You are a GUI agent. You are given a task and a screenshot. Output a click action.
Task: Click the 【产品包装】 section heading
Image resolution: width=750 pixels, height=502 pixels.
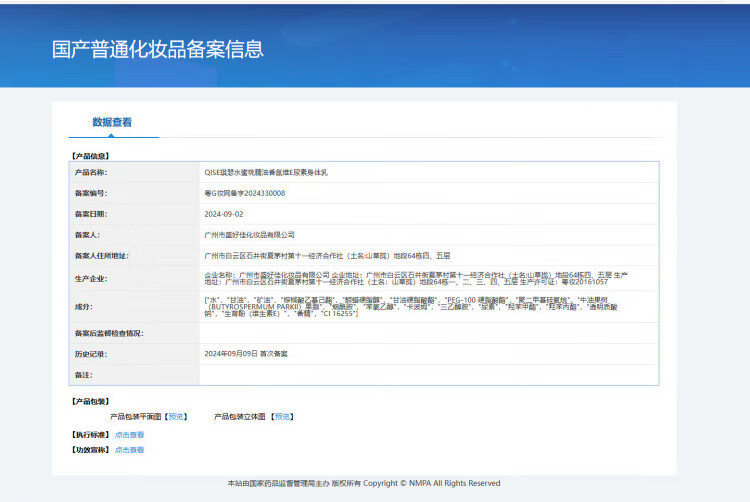pyautogui.click(x=90, y=401)
